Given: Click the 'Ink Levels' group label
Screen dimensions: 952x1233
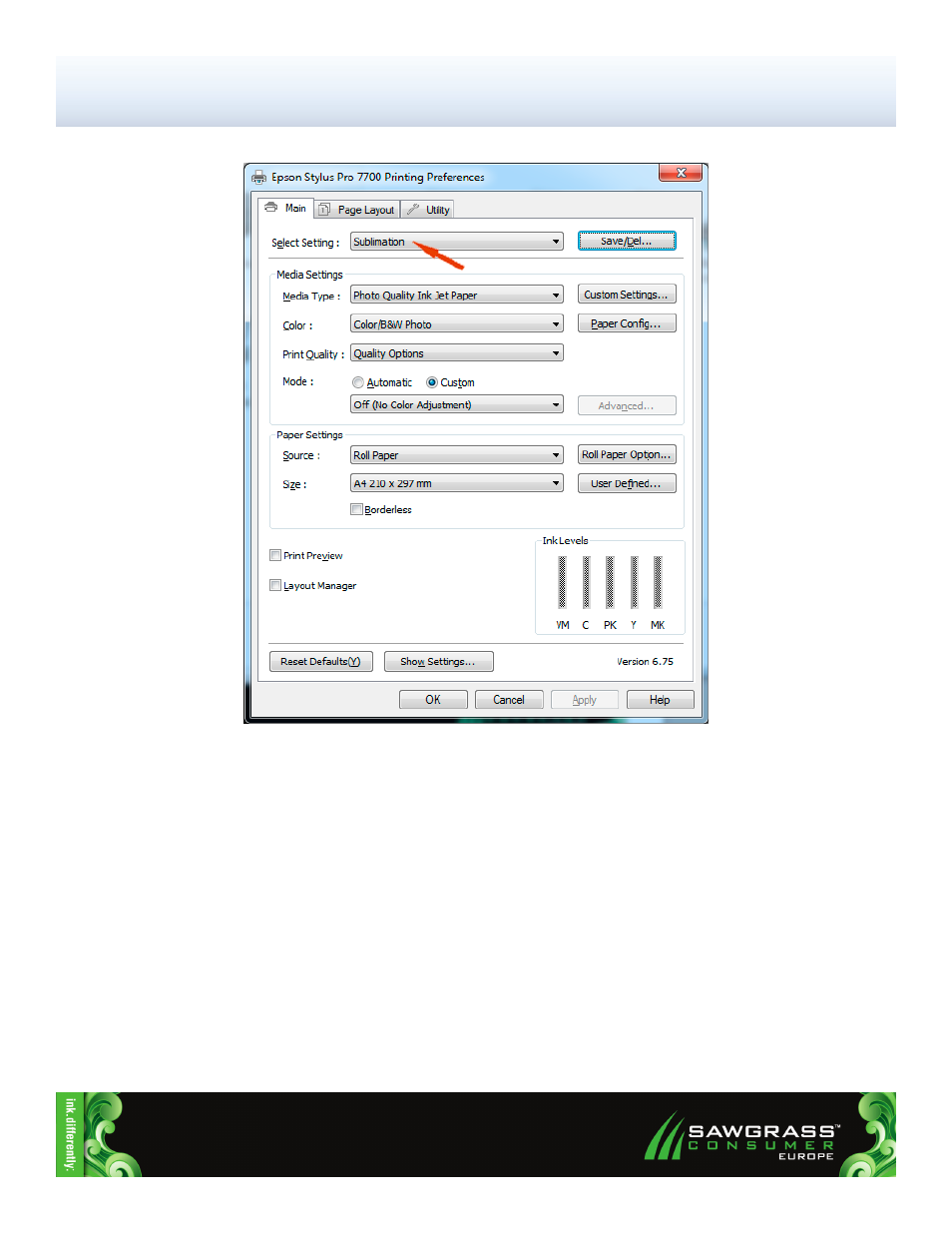Looking at the screenshot, I should [565, 541].
